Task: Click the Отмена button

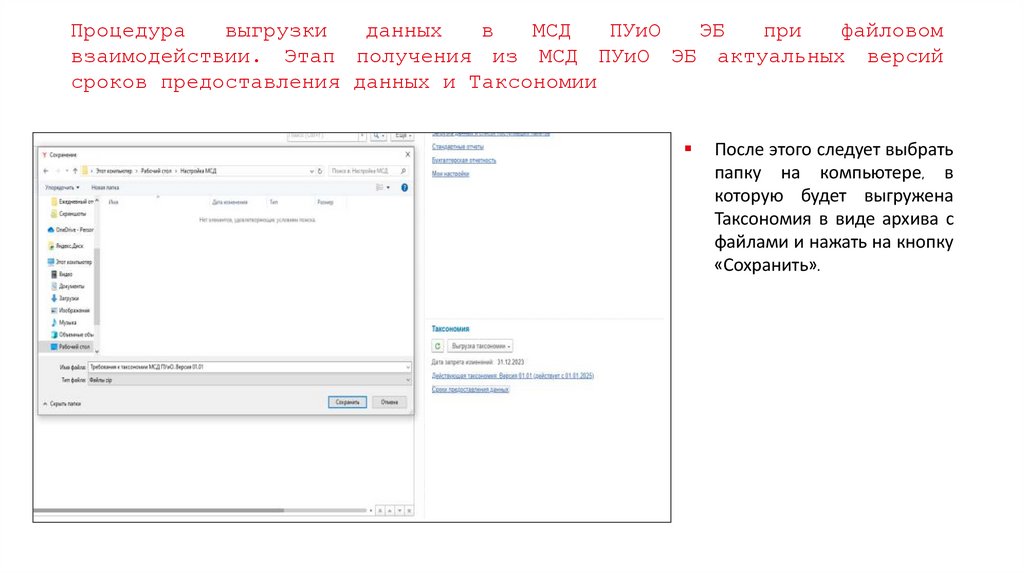Action: (389, 402)
